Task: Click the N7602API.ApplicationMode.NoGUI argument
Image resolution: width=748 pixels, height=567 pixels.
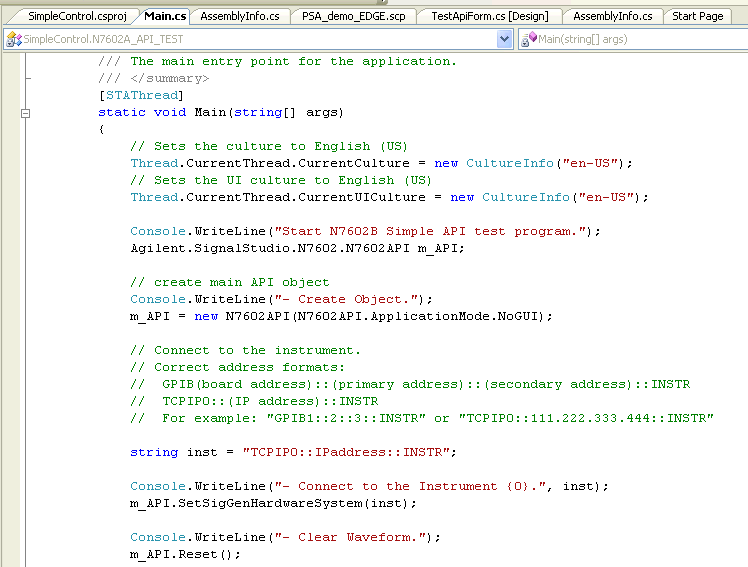Action: coord(418,317)
